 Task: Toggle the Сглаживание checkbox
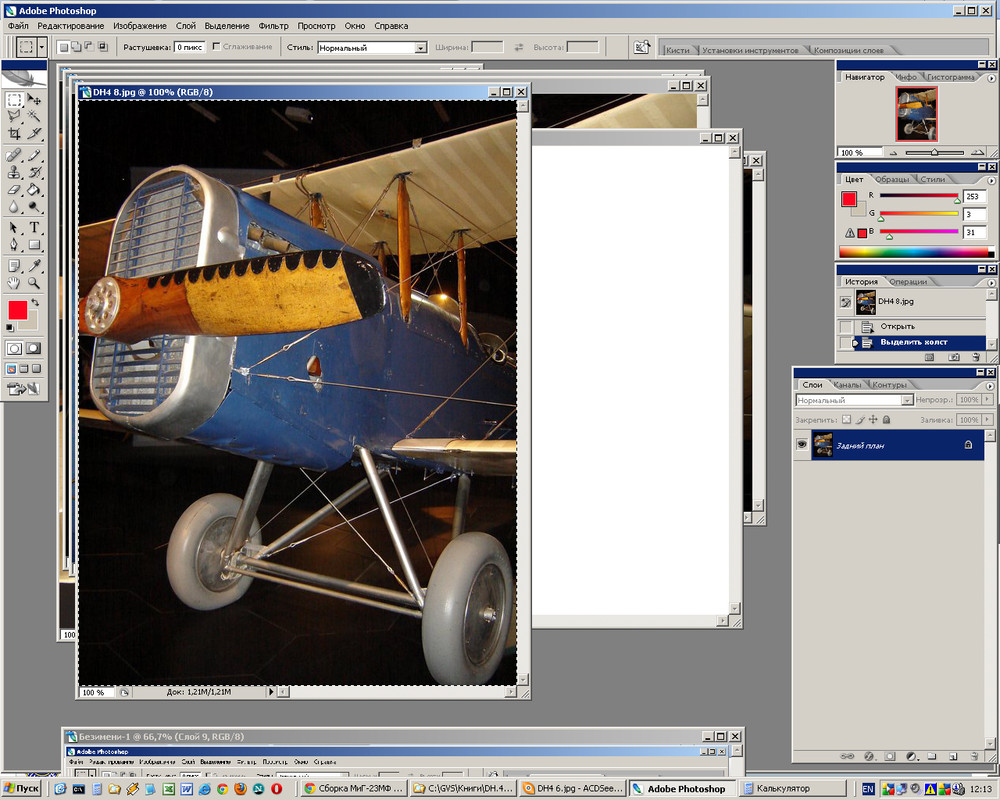pos(216,47)
